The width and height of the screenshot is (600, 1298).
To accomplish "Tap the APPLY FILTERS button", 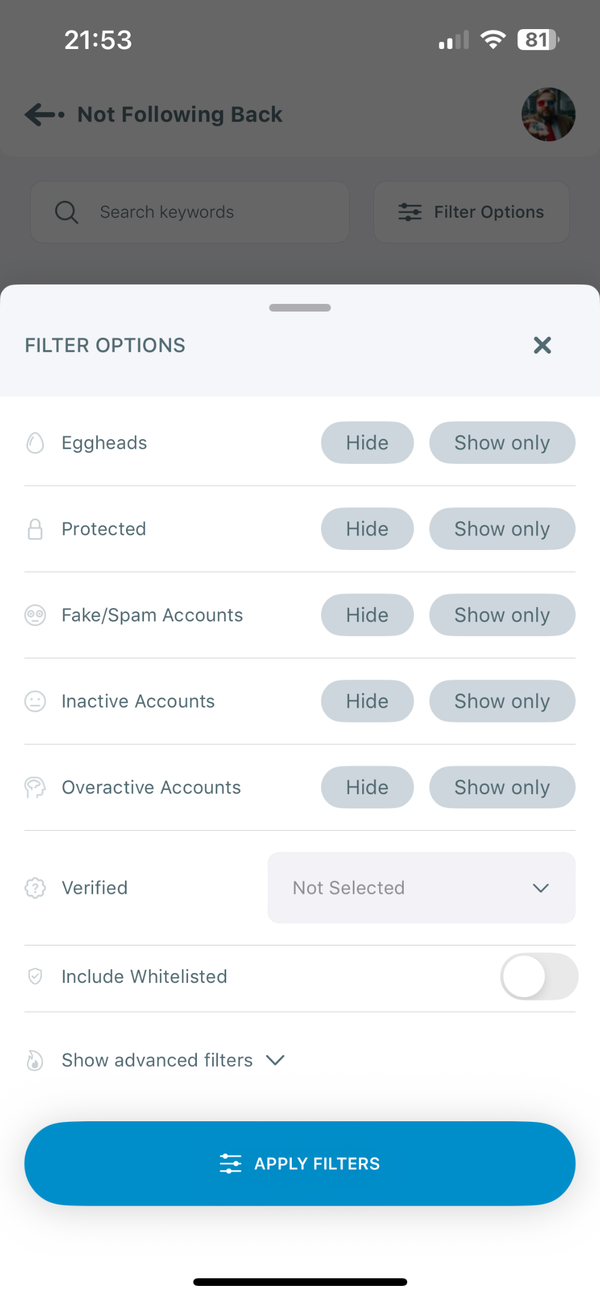I will point(300,1163).
